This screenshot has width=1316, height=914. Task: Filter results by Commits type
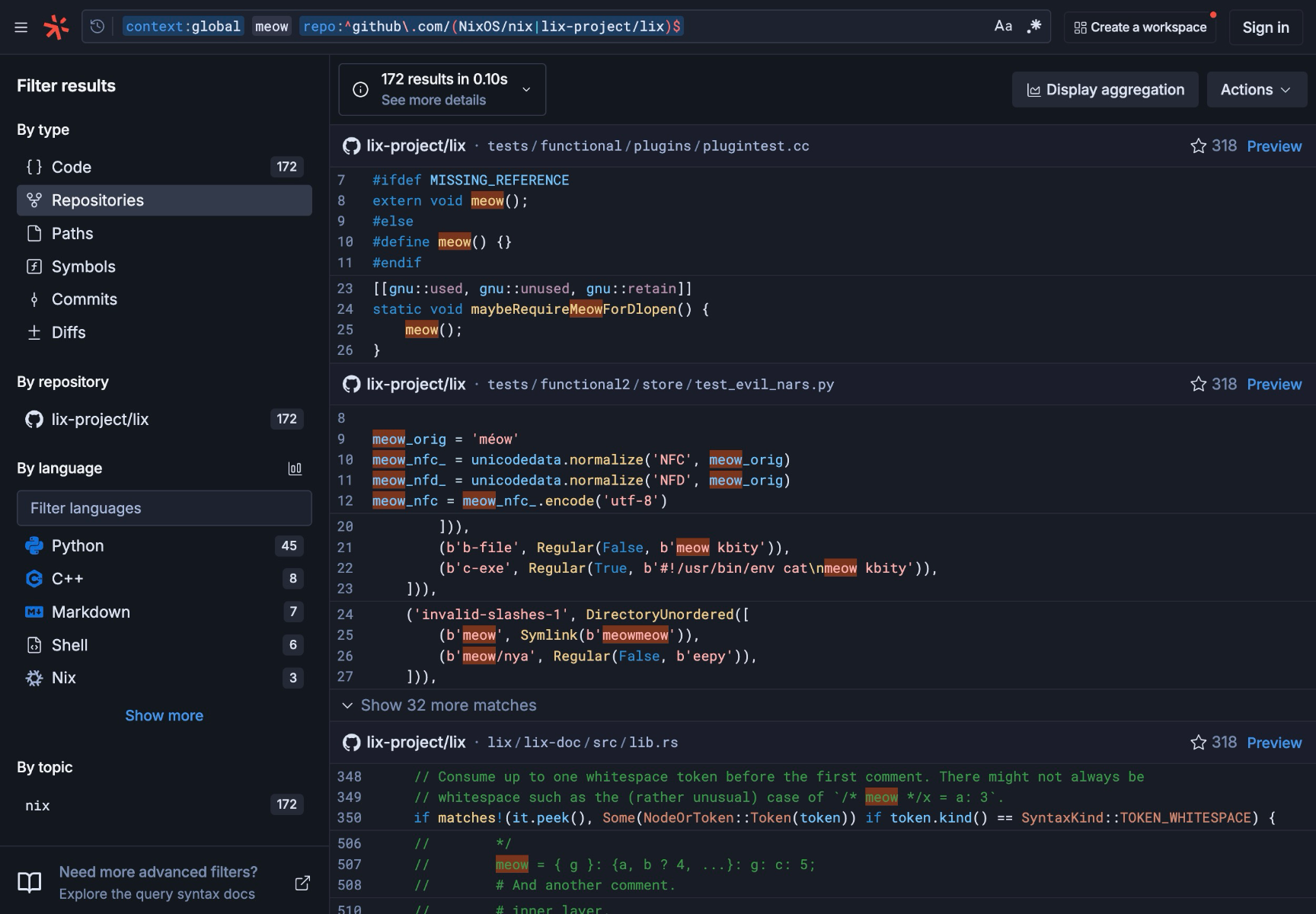(164, 299)
